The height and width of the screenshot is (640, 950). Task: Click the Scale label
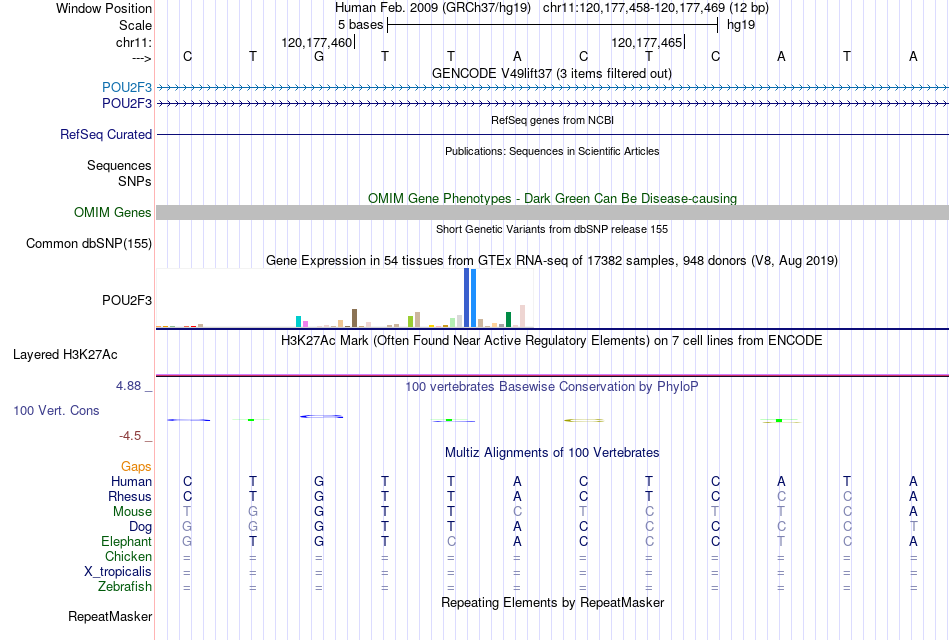pyautogui.click(x=135, y=25)
